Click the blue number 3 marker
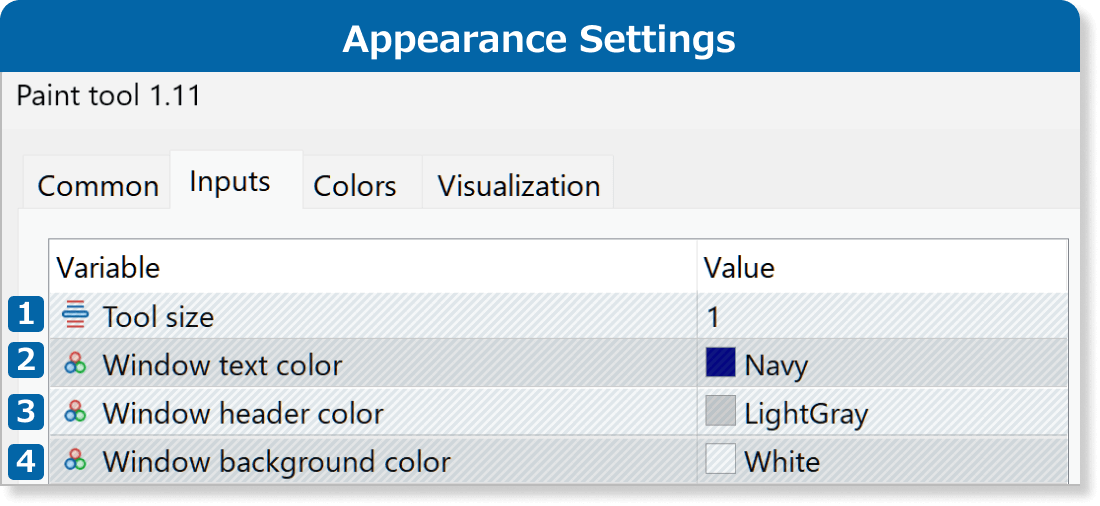Screen dimensions: 1100x506 pos(26,412)
